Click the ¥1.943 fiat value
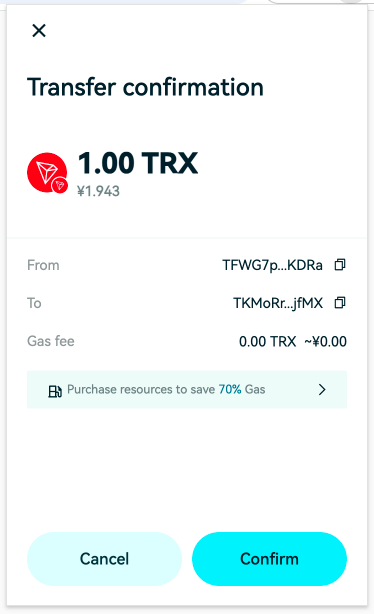 [98, 191]
